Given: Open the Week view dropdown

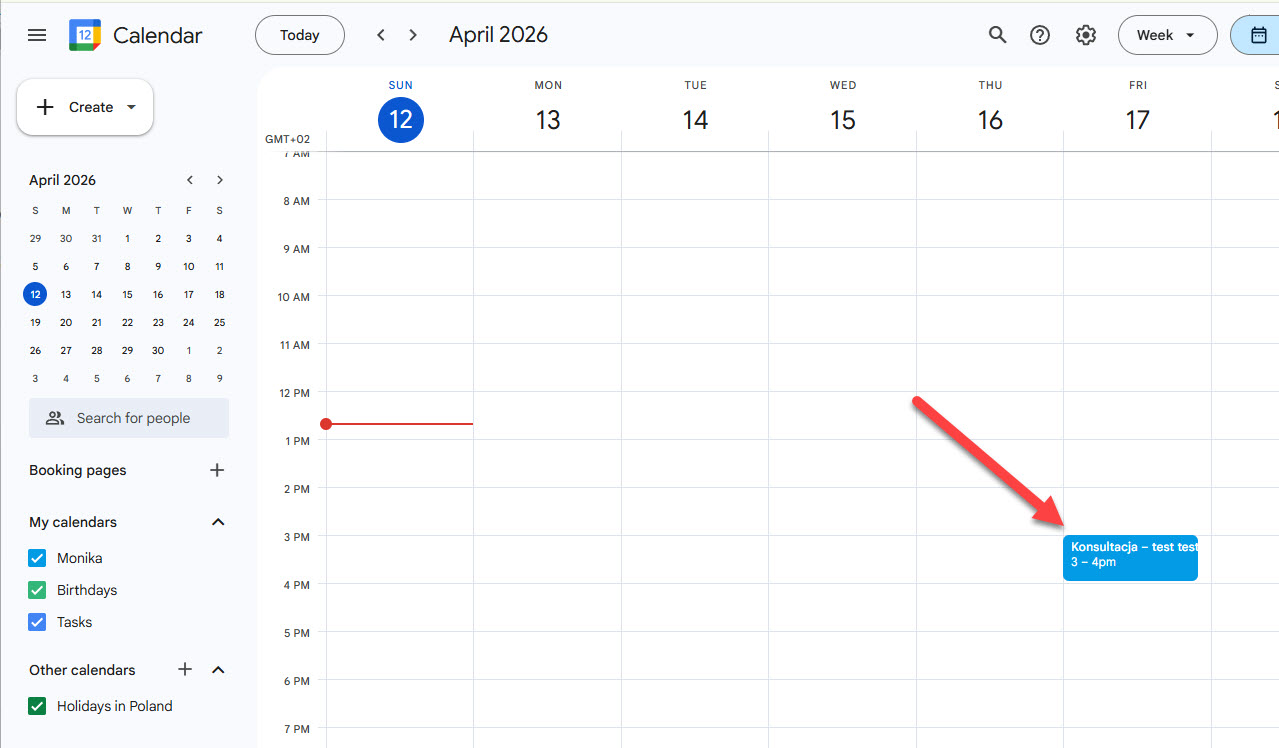Looking at the screenshot, I should (x=1167, y=35).
